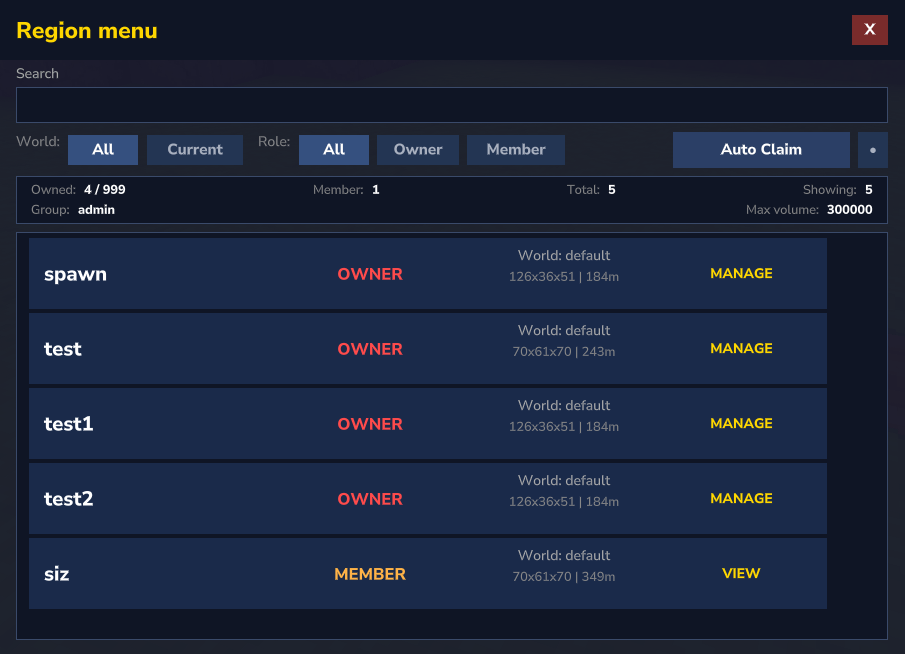905x654 pixels.
Task: Filter regions by Member role
Action: click(516, 150)
